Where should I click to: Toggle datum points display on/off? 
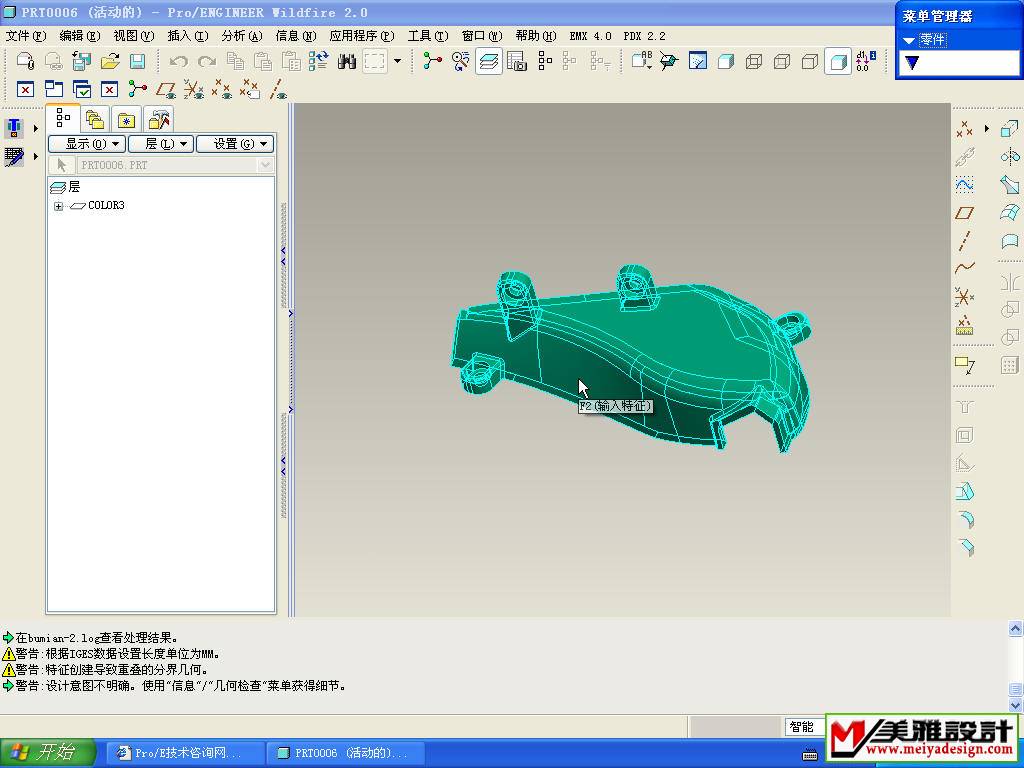[222, 90]
